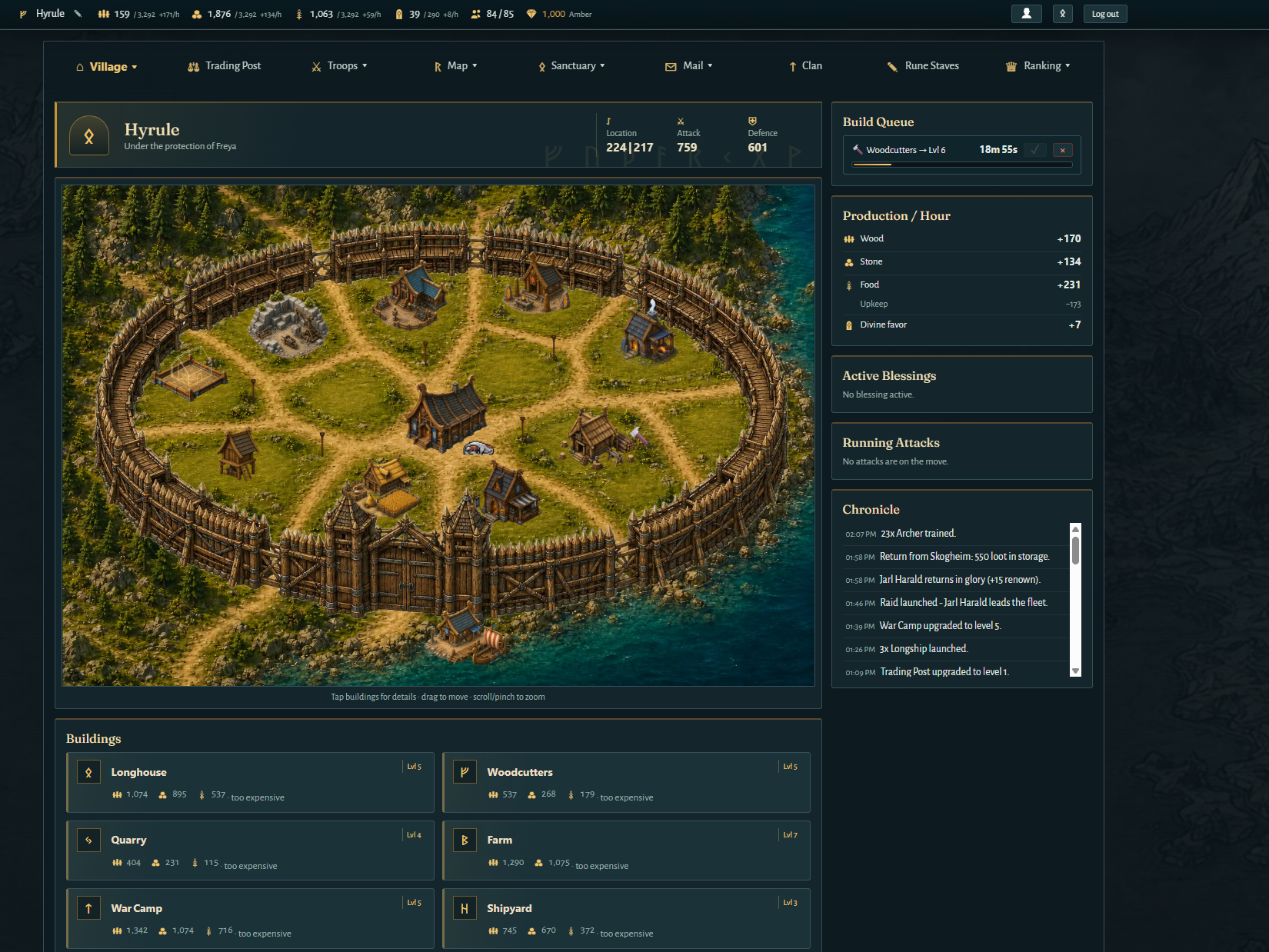
Task: Select the War Camp rune icon
Action: coord(88,908)
